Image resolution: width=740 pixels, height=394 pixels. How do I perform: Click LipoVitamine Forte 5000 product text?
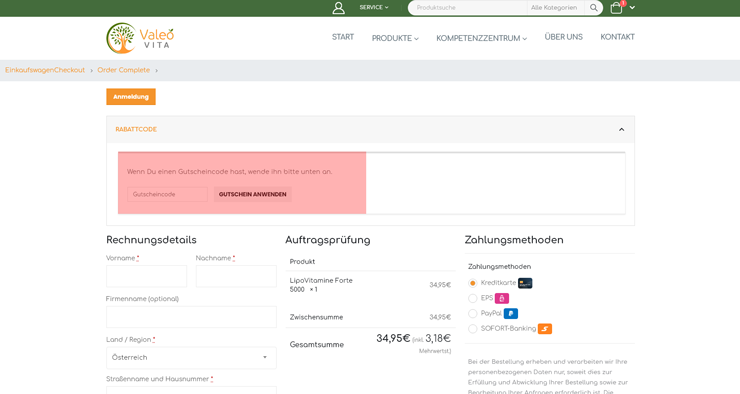click(321, 285)
